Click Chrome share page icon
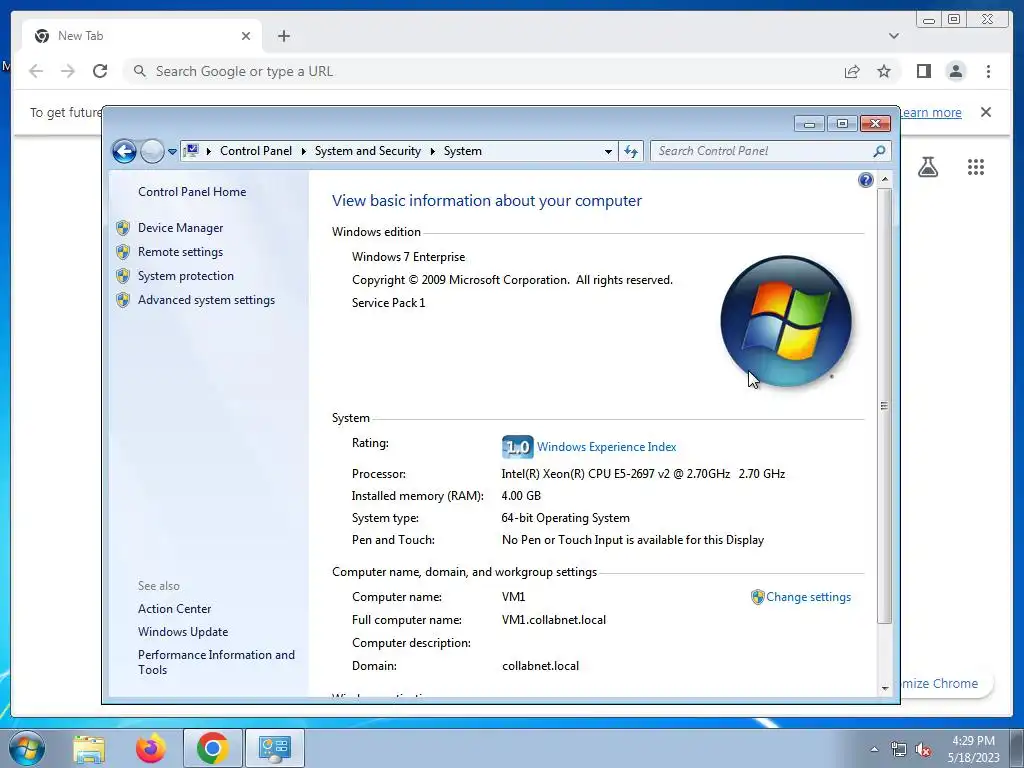The width and height of the screenshot is (1024, 768). click(852, 71)
